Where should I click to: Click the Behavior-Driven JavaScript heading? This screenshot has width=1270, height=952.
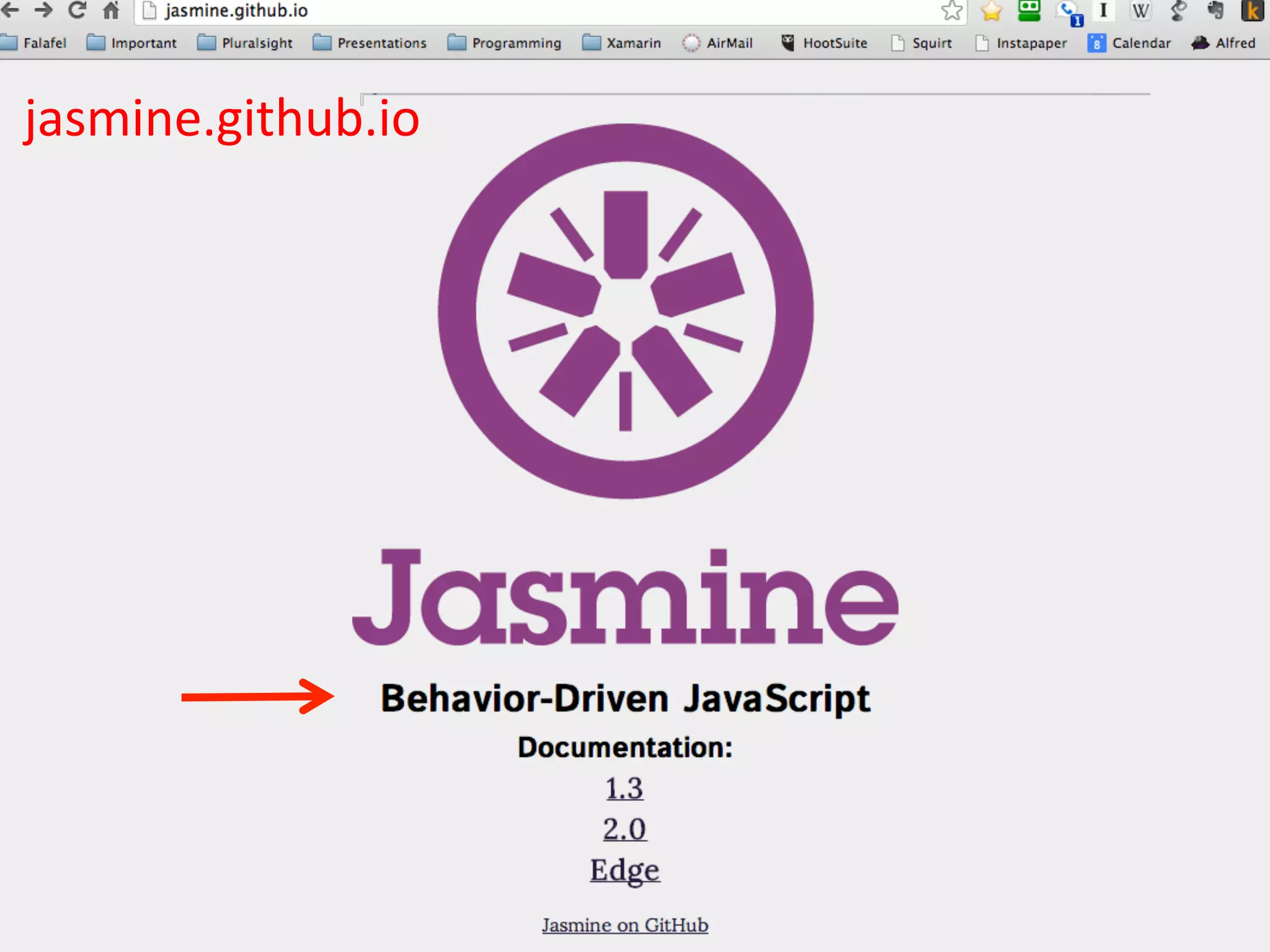click(x=625, y=699)
